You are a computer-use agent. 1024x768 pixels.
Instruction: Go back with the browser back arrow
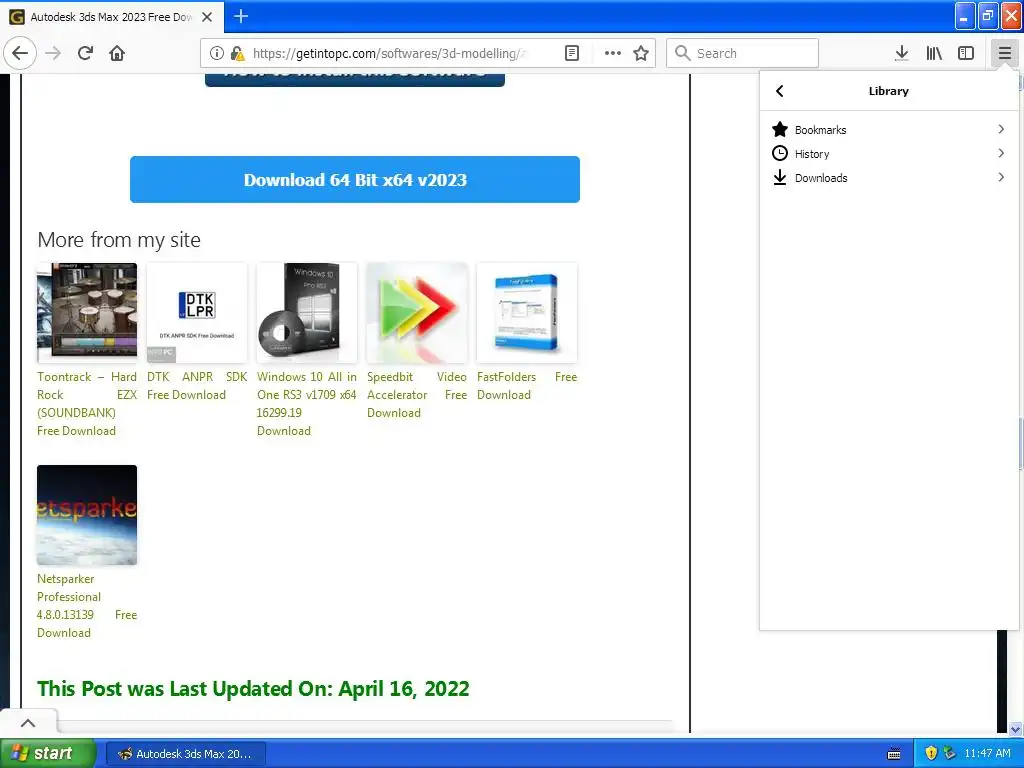point(20,53)
